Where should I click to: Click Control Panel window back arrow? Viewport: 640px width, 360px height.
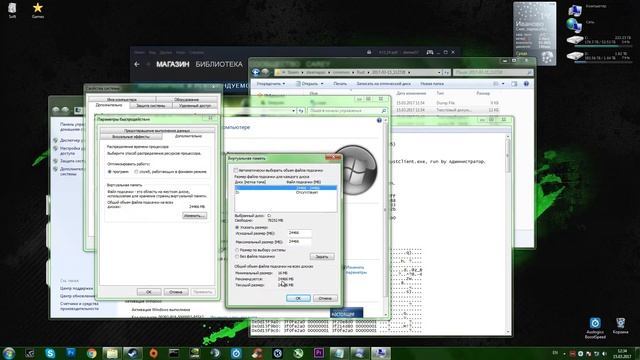56,110
